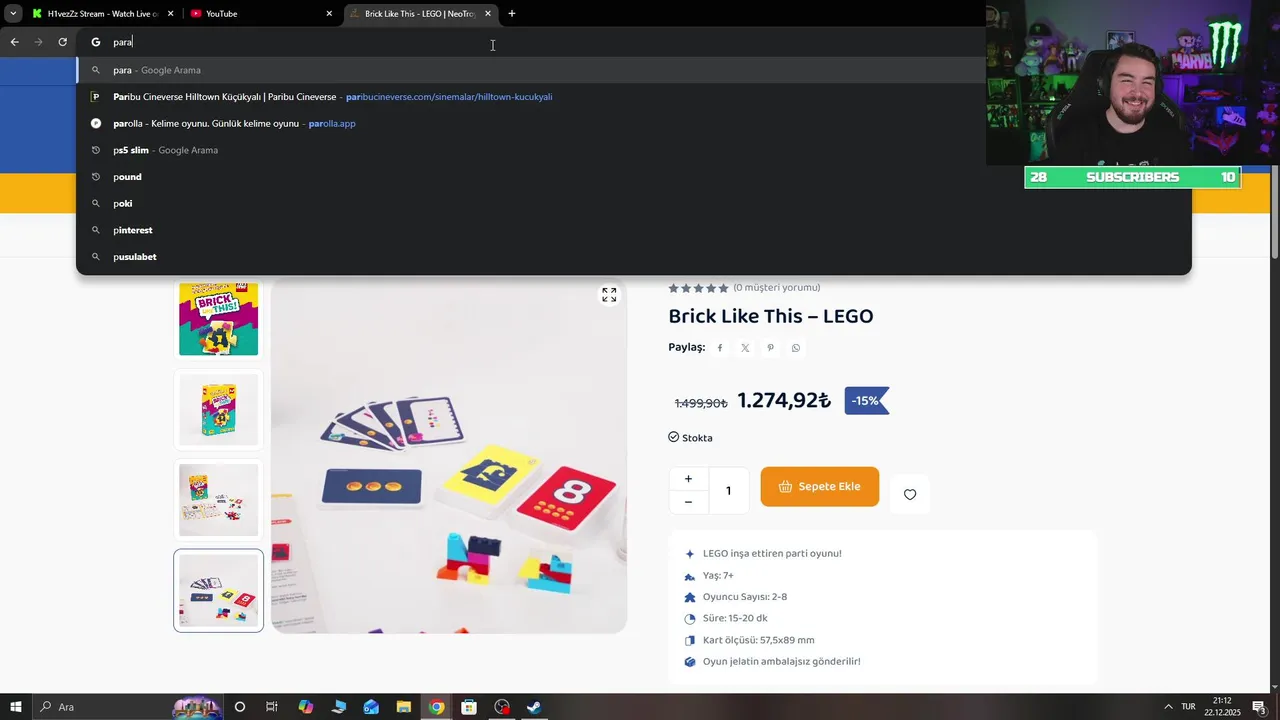Open Google Chrome from the taskbar
Screen dimensions: 1280x720
(437, 707)
